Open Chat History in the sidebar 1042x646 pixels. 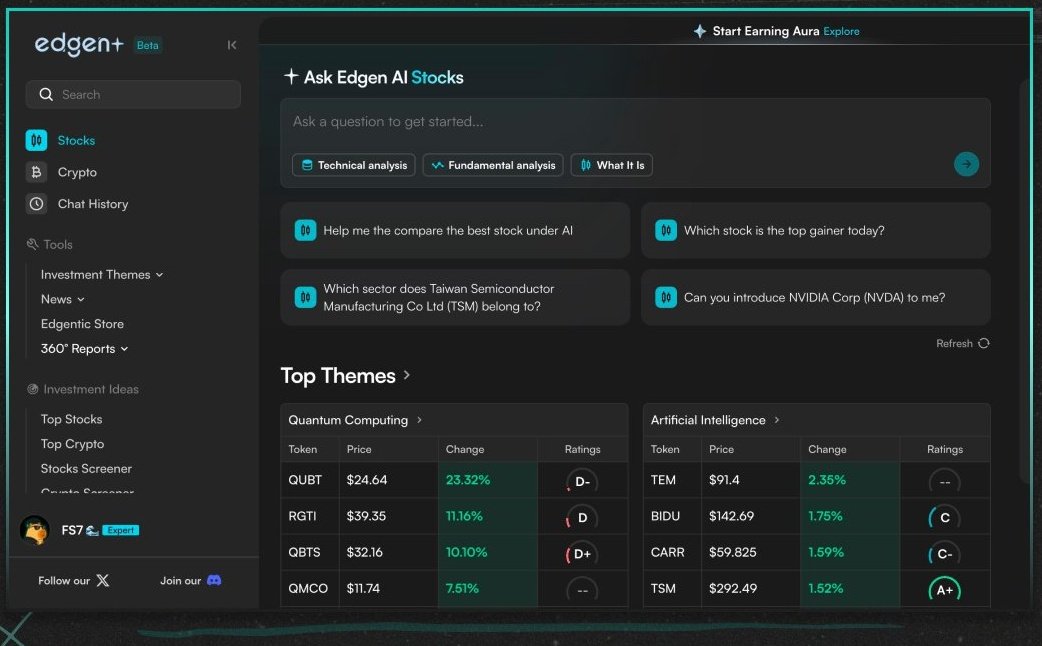93,204
